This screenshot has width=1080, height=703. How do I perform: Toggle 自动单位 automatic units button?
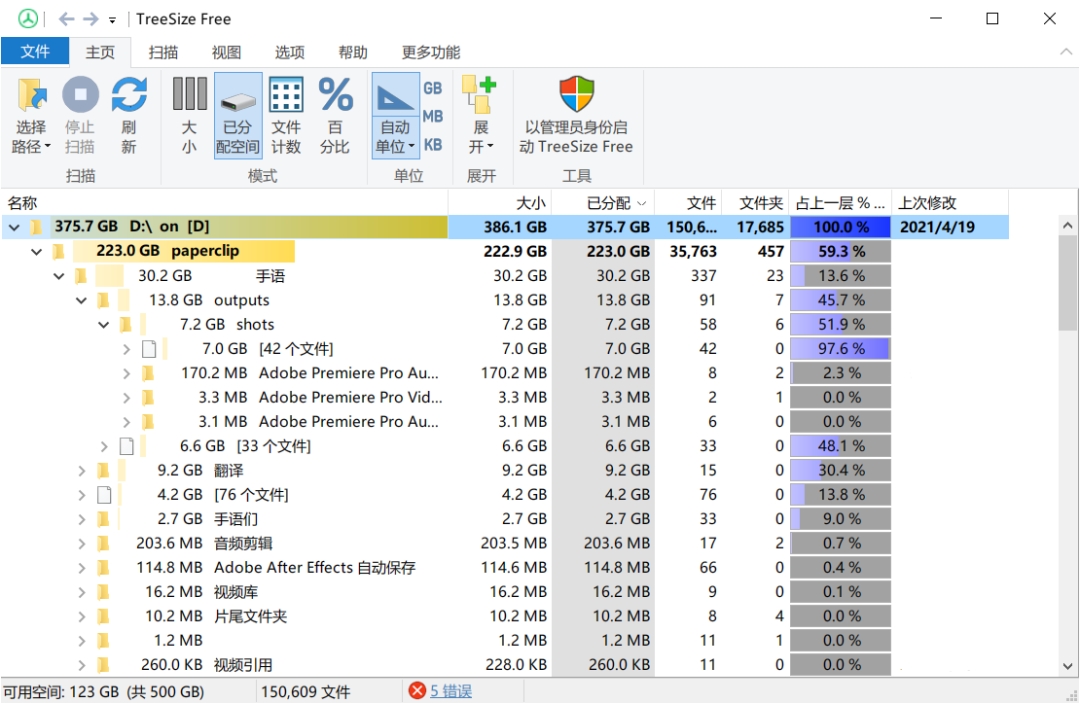pos(395,98)
